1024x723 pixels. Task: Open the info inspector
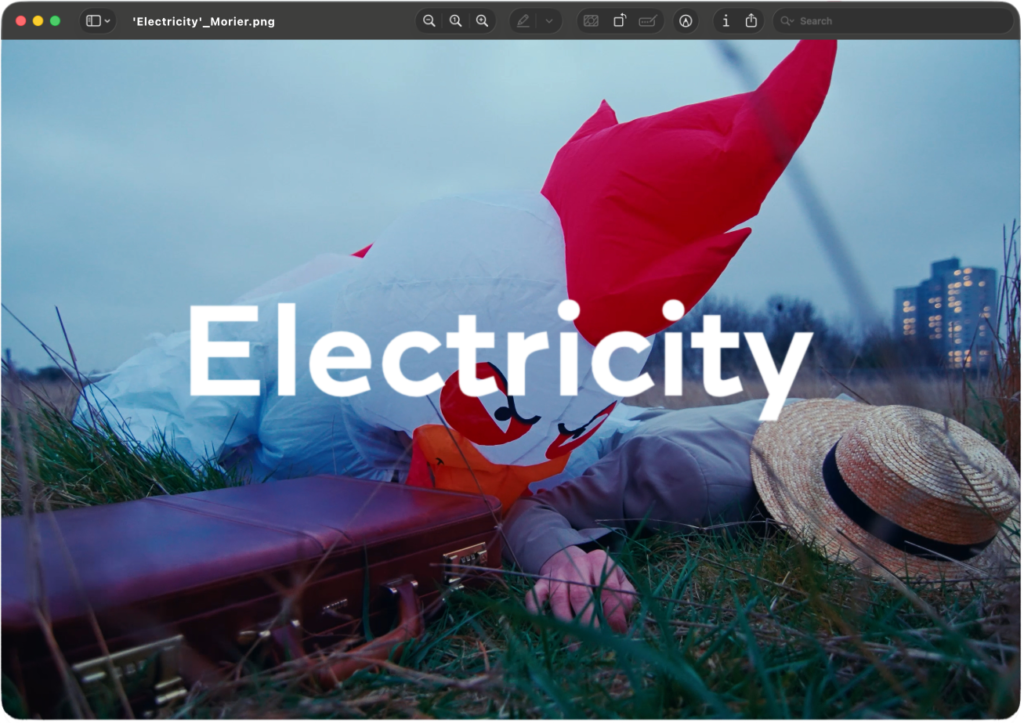[x=725, y=21]
